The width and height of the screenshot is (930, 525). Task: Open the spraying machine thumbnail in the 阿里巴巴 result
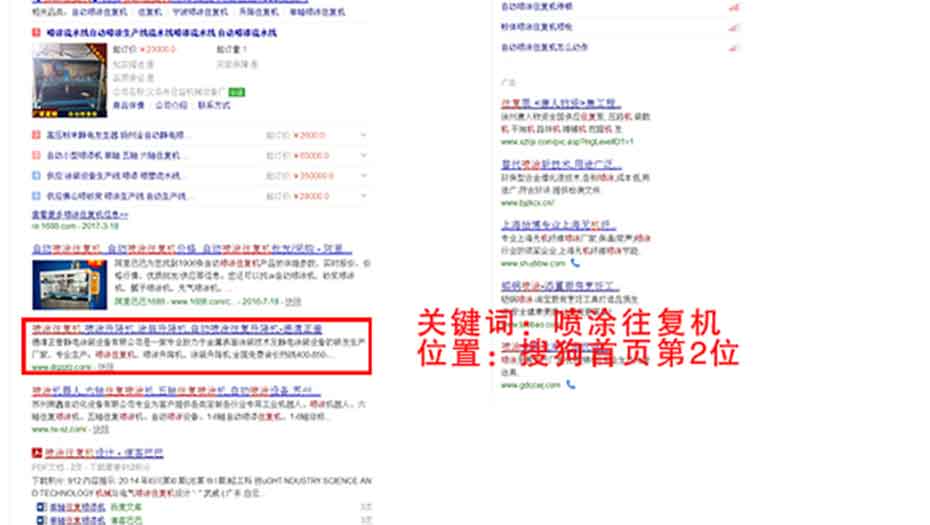tap(62, 282)
